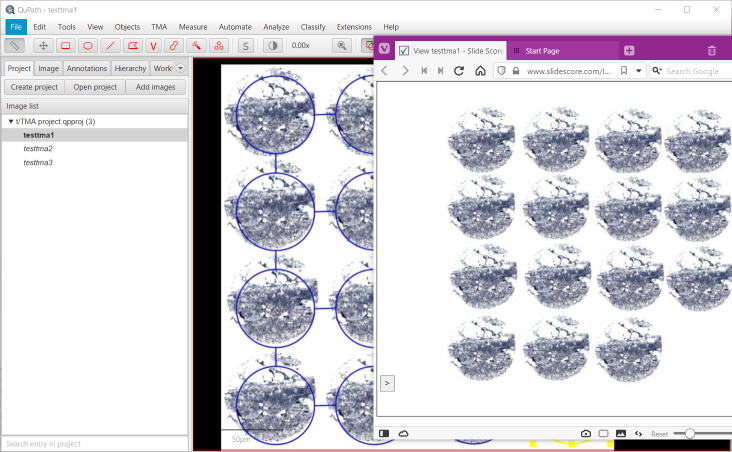
Task: Expand the hidden tabs dropdown arrow
Action: 181,68
